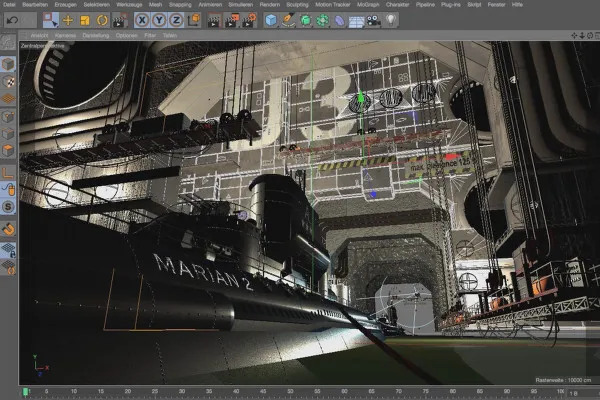
Task: Switch to Edges mode
Action: point(8,134)
